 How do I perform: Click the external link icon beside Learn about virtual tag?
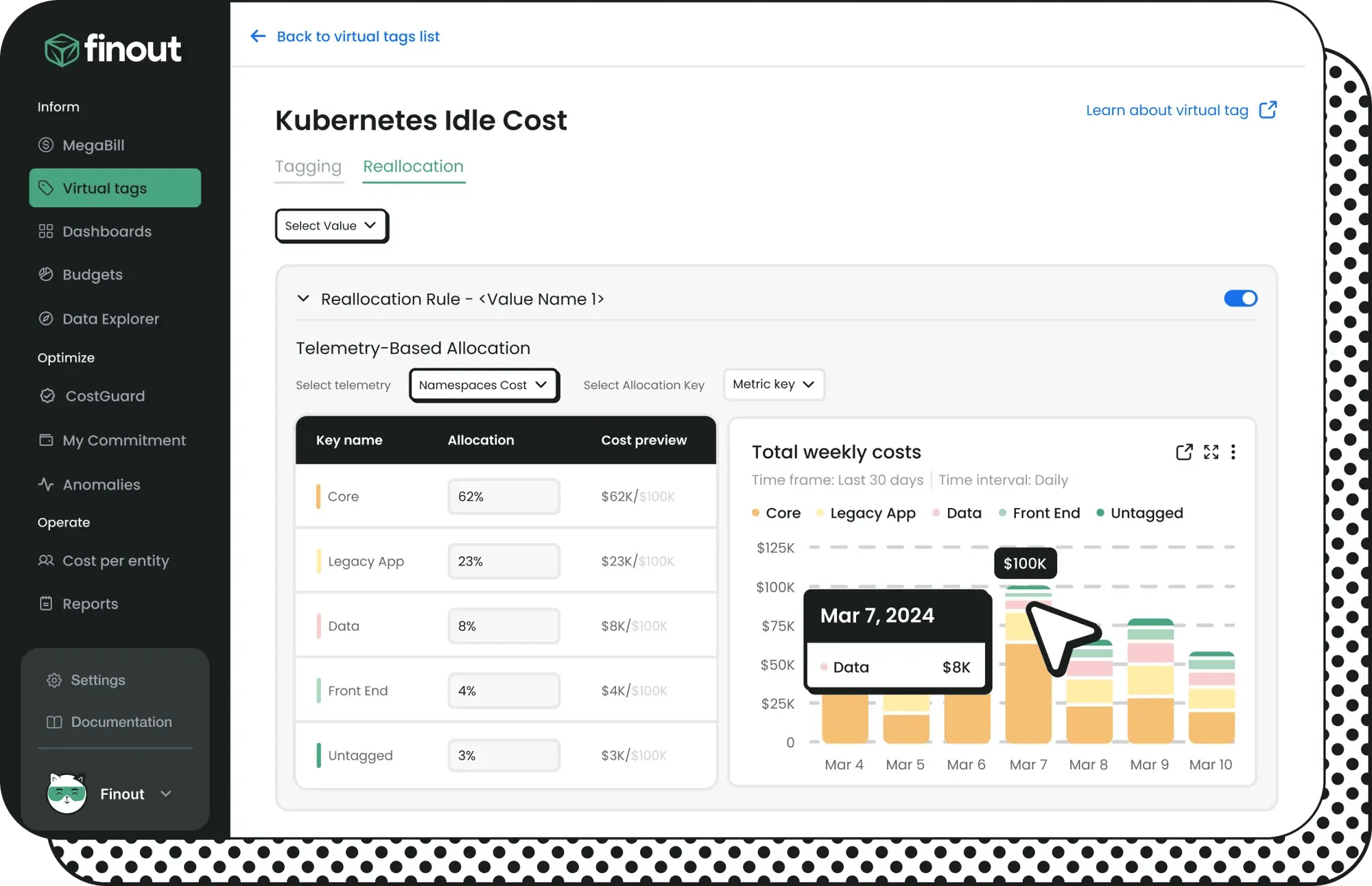(x=1268, y=110)
